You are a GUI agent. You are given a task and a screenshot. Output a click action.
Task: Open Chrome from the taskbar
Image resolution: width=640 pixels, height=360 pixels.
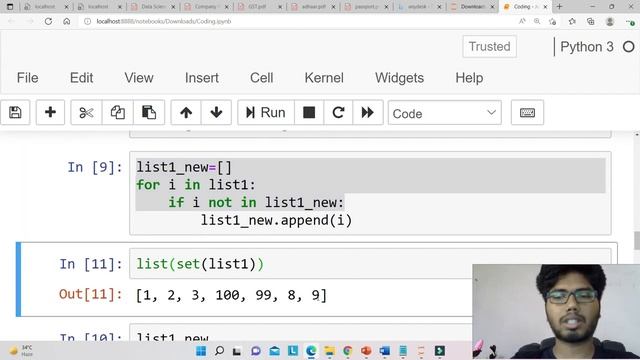(x=348, y=351)
